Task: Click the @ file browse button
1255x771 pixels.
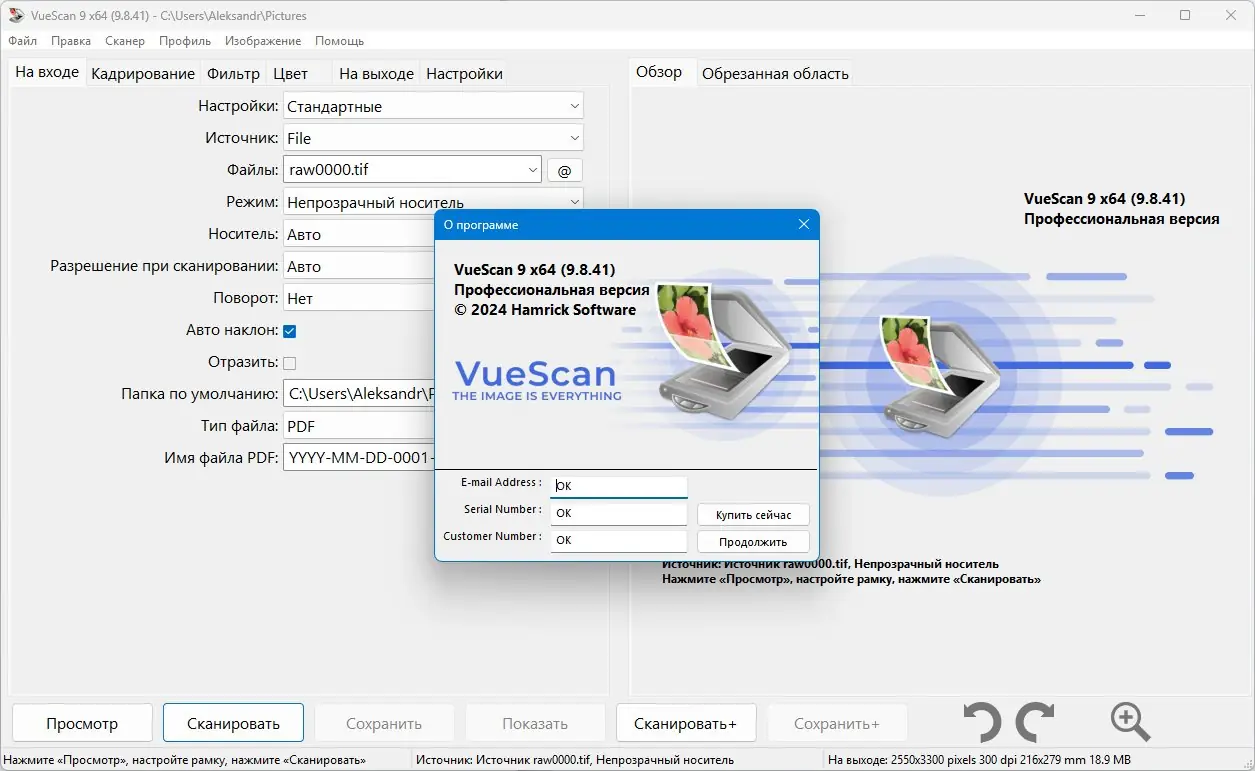Action: point(564,171)
